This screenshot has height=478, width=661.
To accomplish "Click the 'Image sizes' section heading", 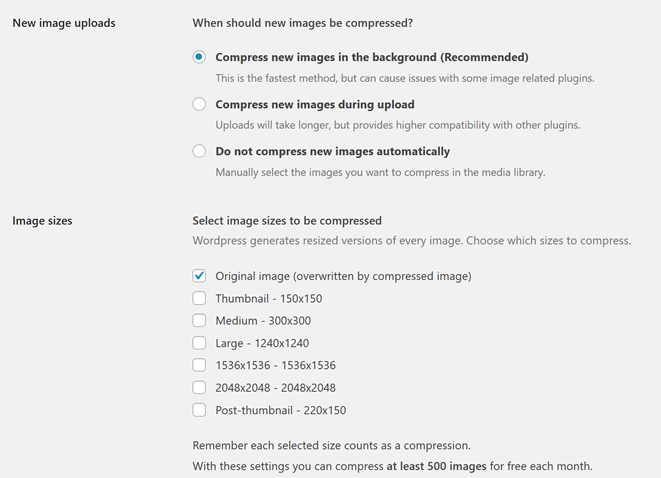I will click(42, 221).
